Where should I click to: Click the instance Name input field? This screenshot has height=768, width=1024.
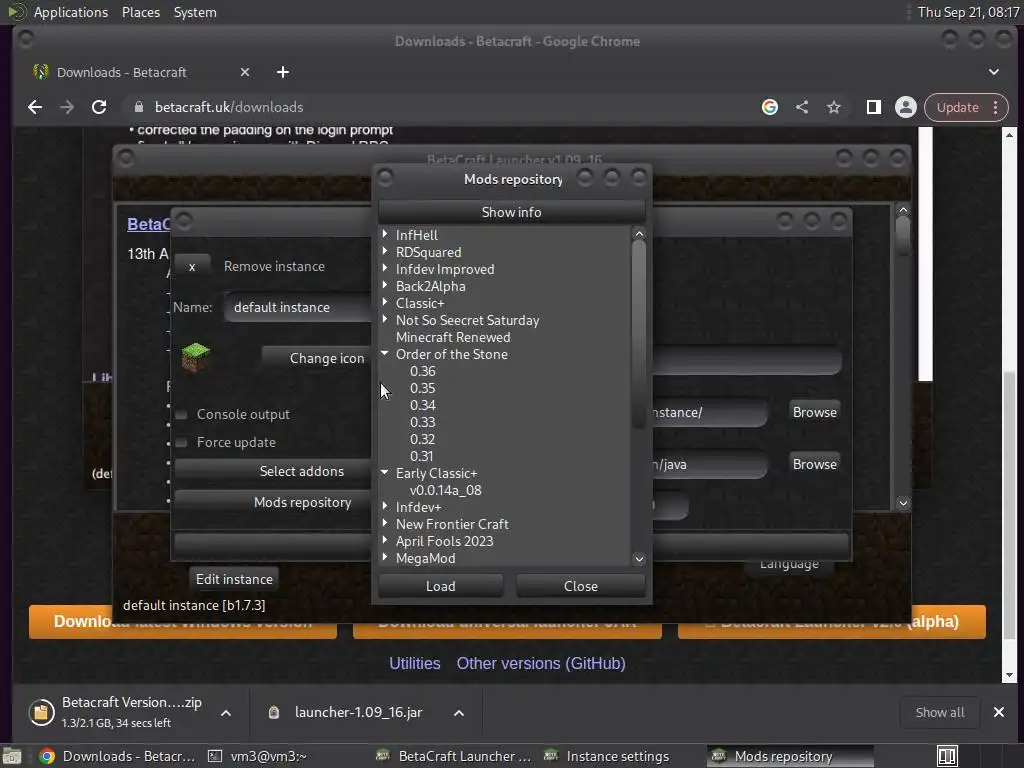pyautogui.click(x=298, y=307)
